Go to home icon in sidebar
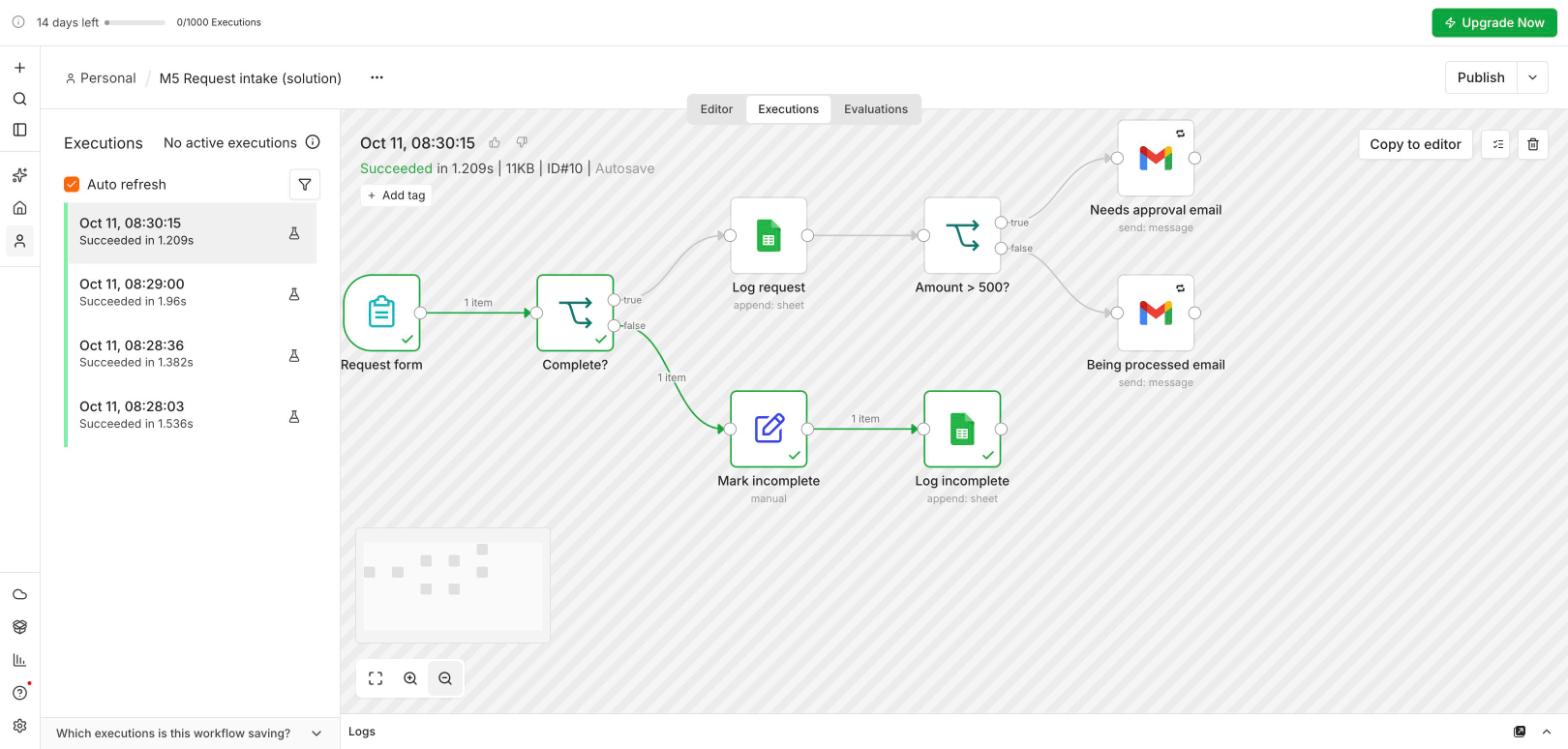 pyautogui.click(x=19, y=208)
